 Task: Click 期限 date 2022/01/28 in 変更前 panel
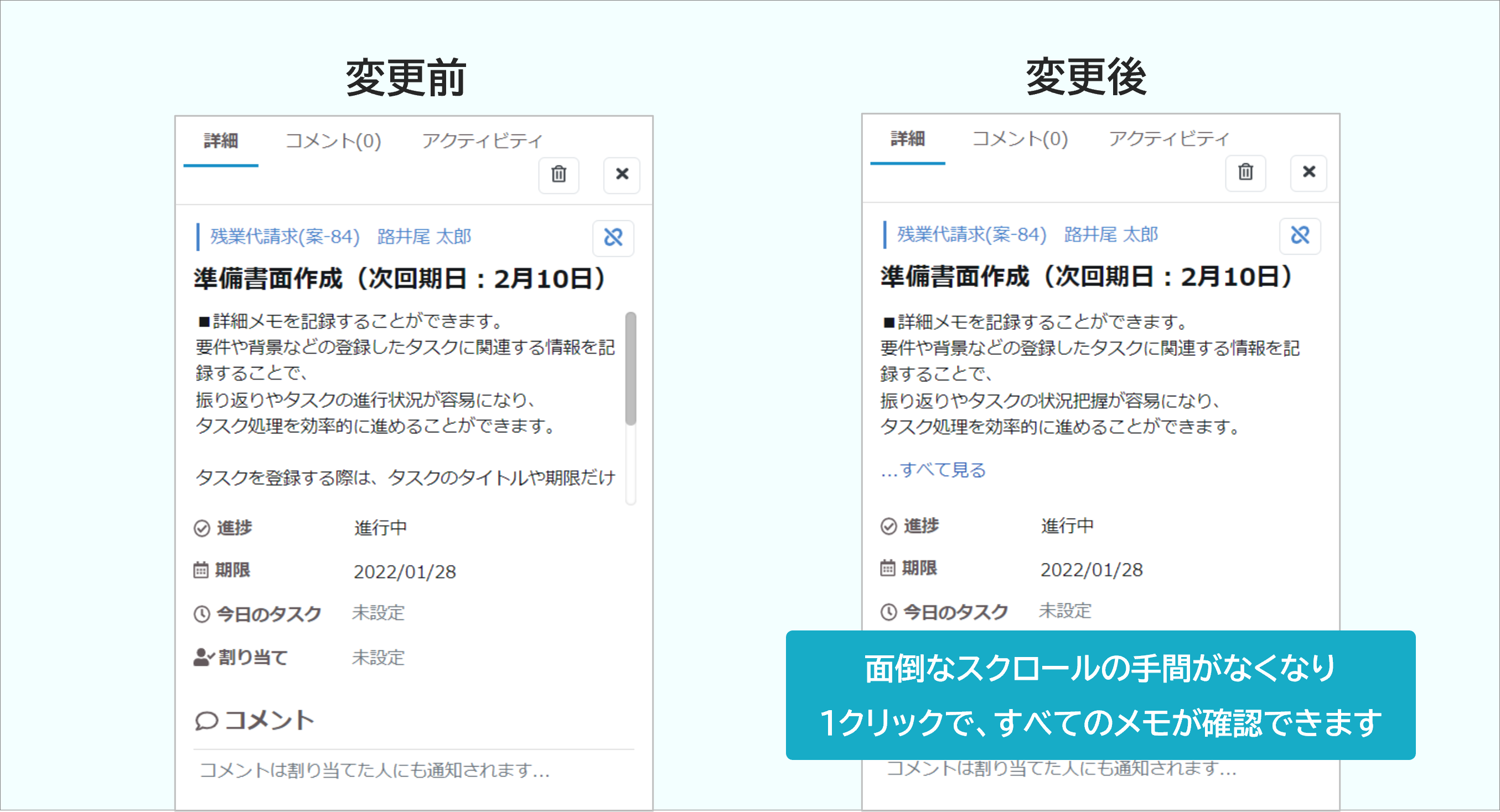(x=405, y=572)
